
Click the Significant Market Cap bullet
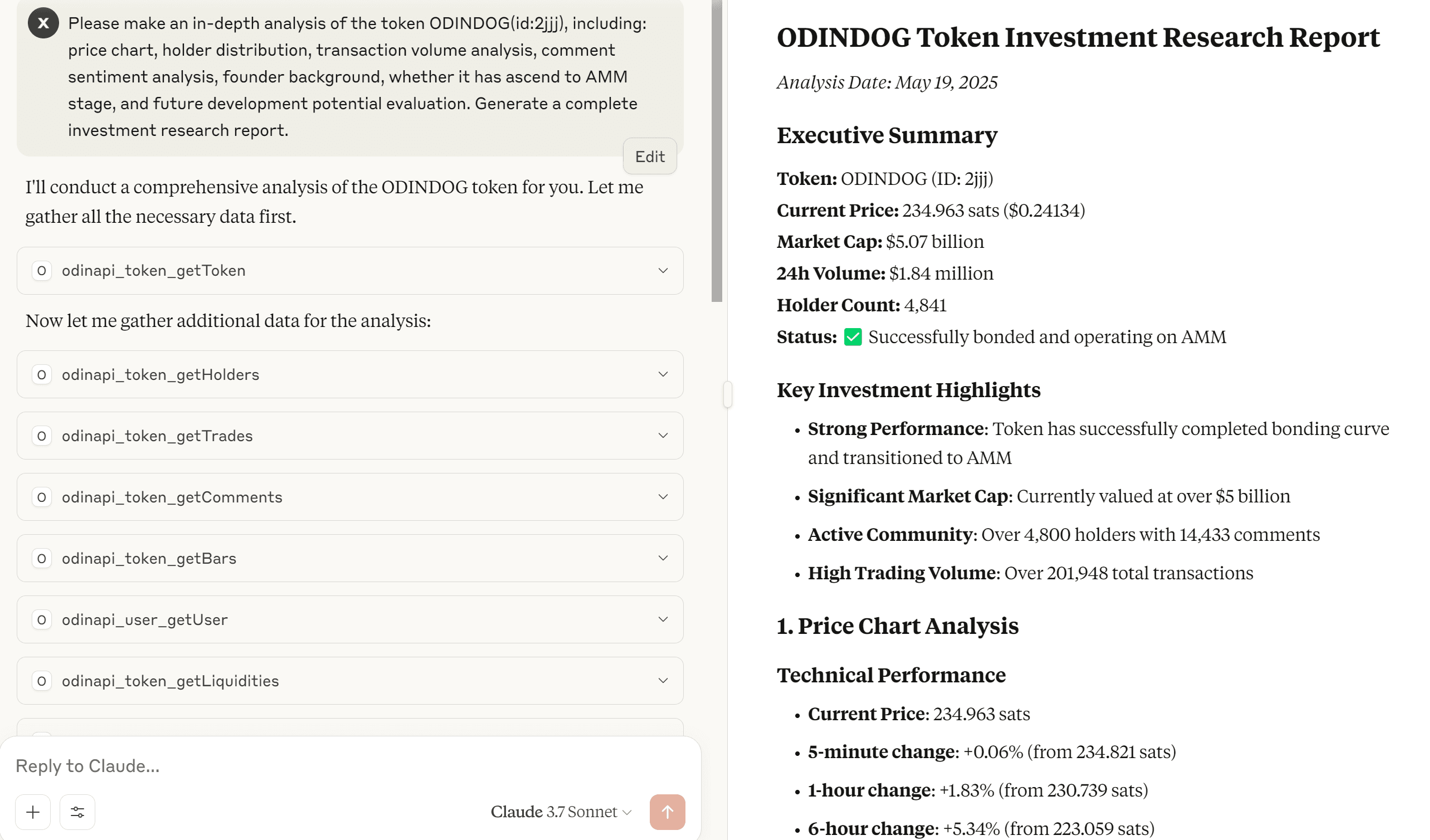(x=1049, y=496)
